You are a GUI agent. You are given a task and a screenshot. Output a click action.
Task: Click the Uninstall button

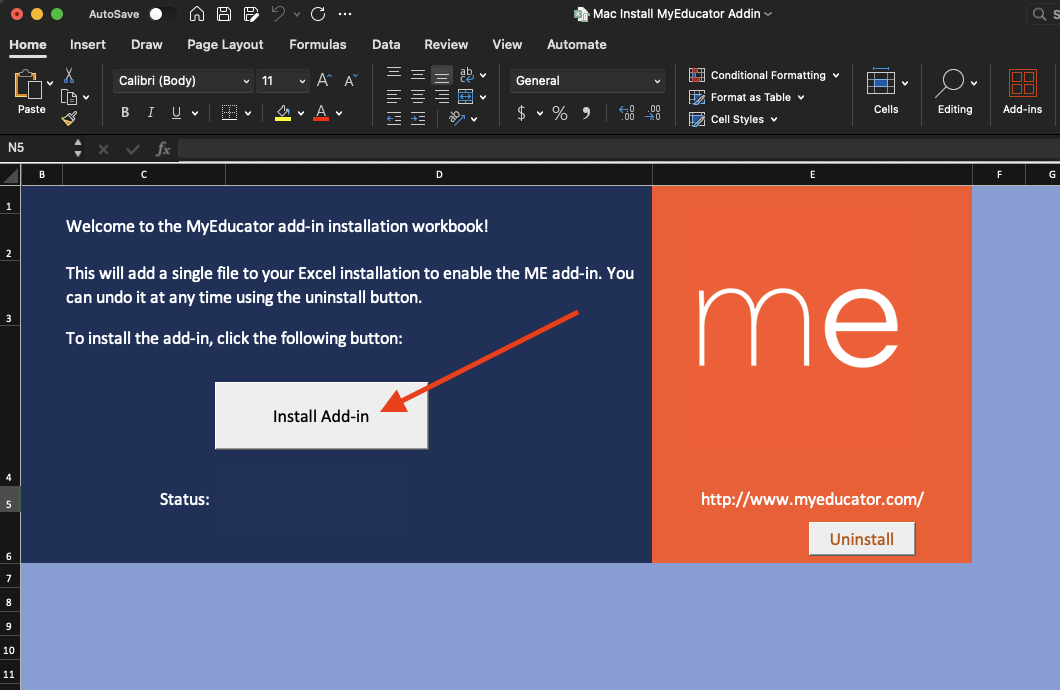tap(862, 539)
